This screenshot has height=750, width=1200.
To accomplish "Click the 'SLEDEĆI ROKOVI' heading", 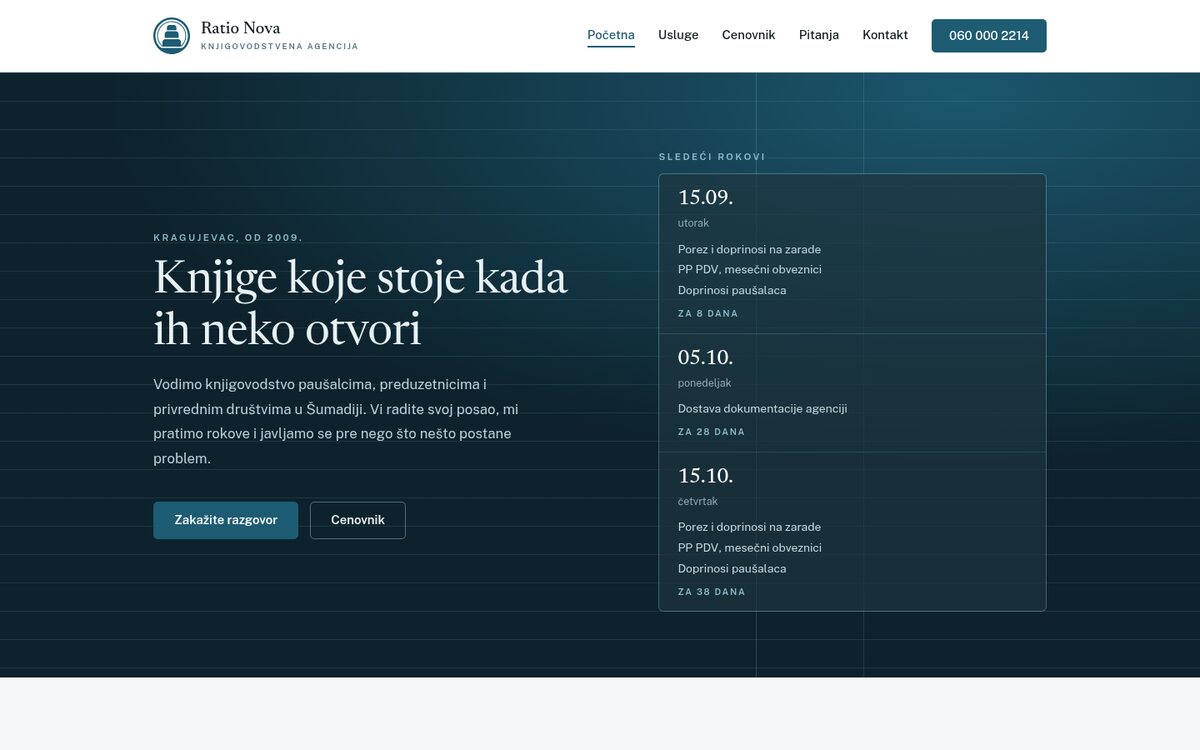I will [x=712, y=157].
